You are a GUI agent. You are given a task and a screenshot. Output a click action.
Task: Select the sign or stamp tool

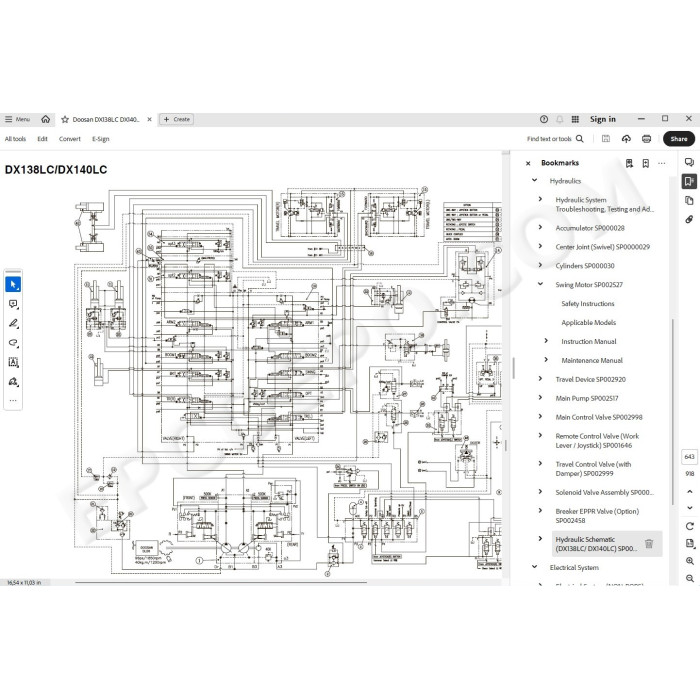13,382
